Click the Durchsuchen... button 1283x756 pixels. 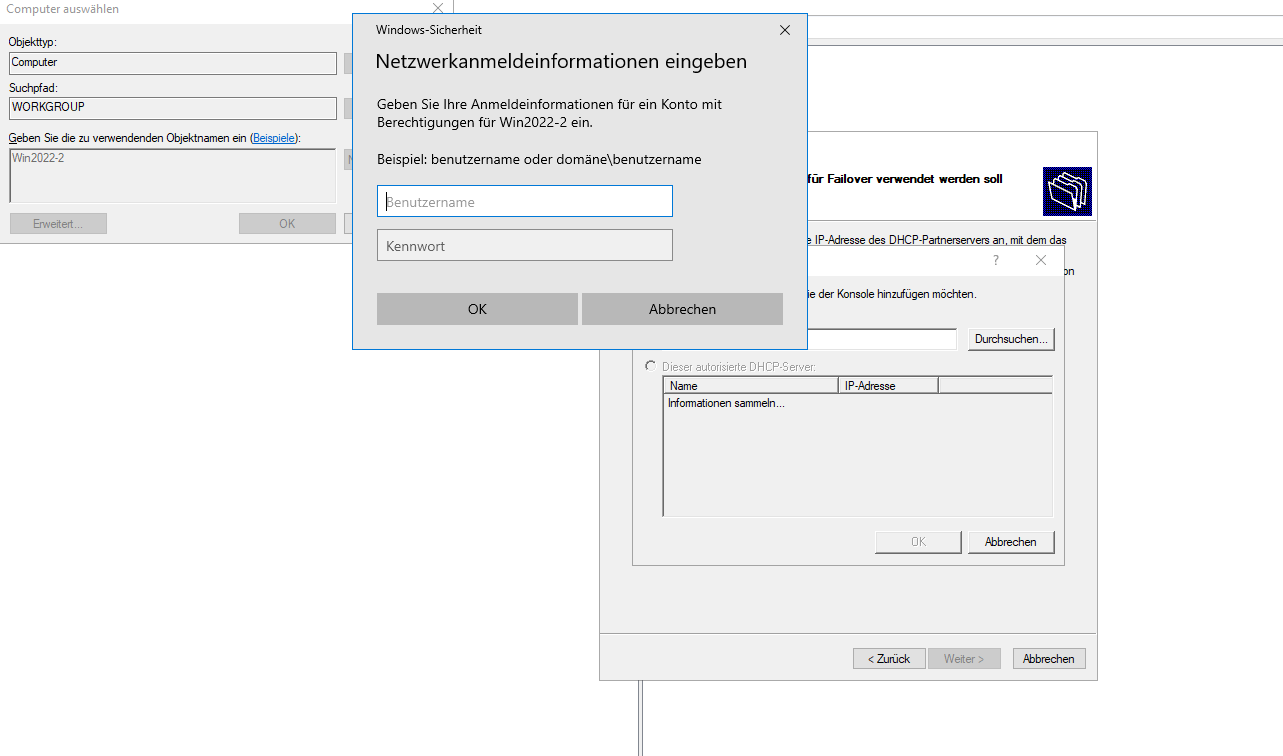click(x=1011, y=339)
